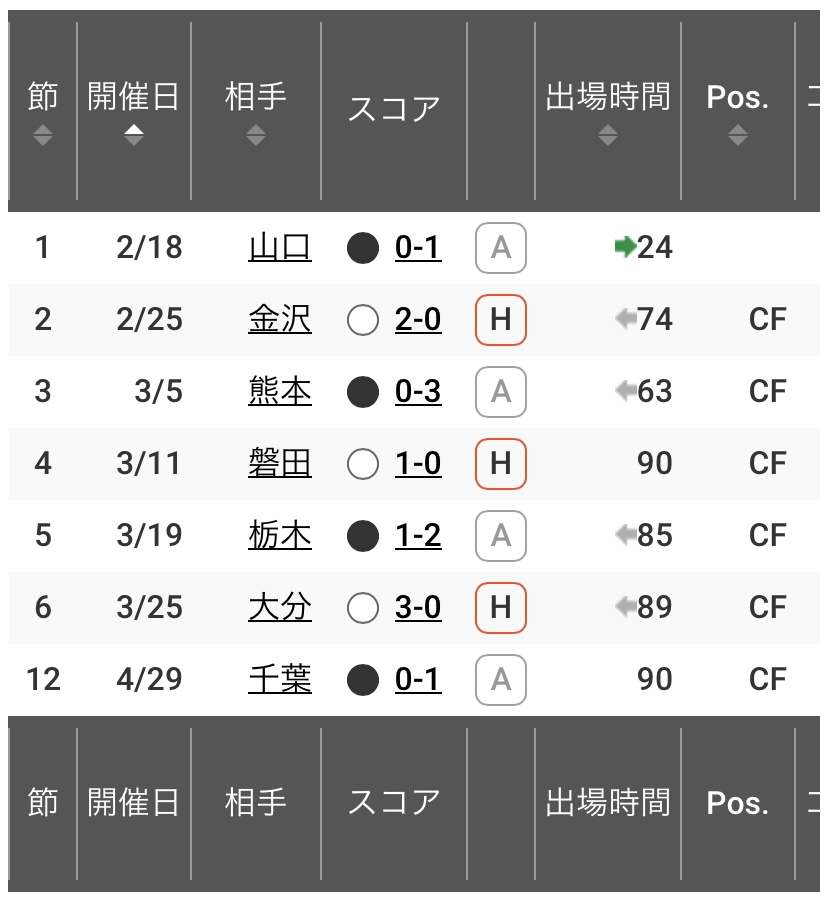The width and height of the screenshot is (828, 901).
Task: Click the substituted-out arrow next to 85
Action: coord(625,535)
